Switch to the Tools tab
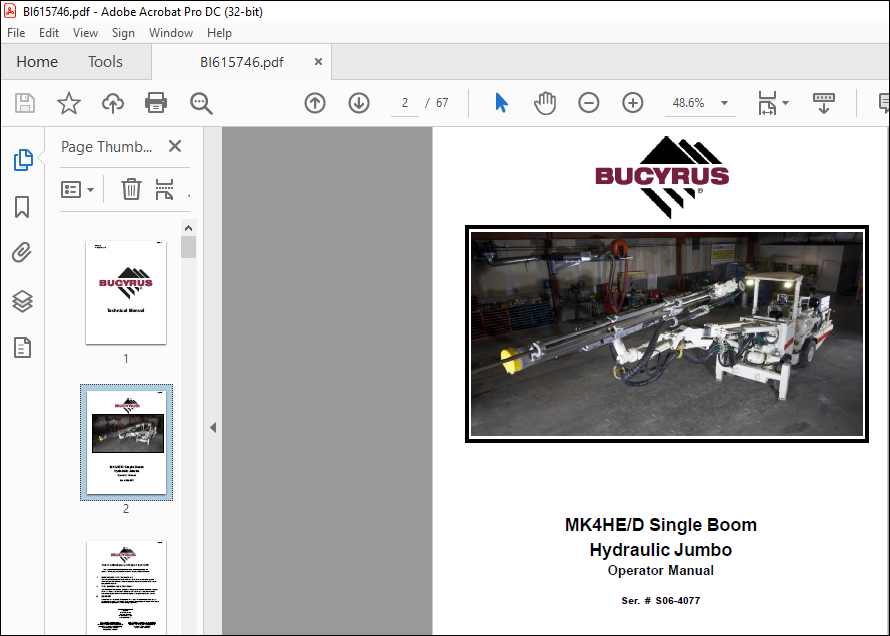 [105, 61]
